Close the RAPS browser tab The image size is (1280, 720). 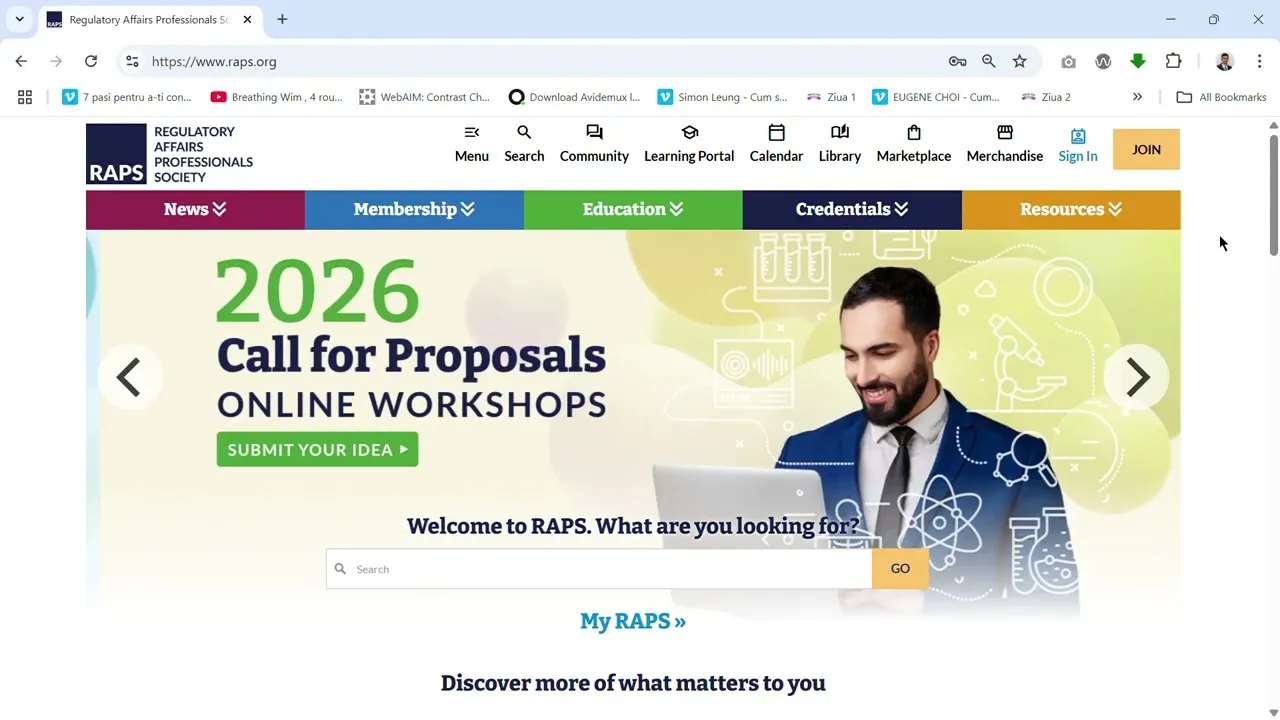tap(247, 19)
